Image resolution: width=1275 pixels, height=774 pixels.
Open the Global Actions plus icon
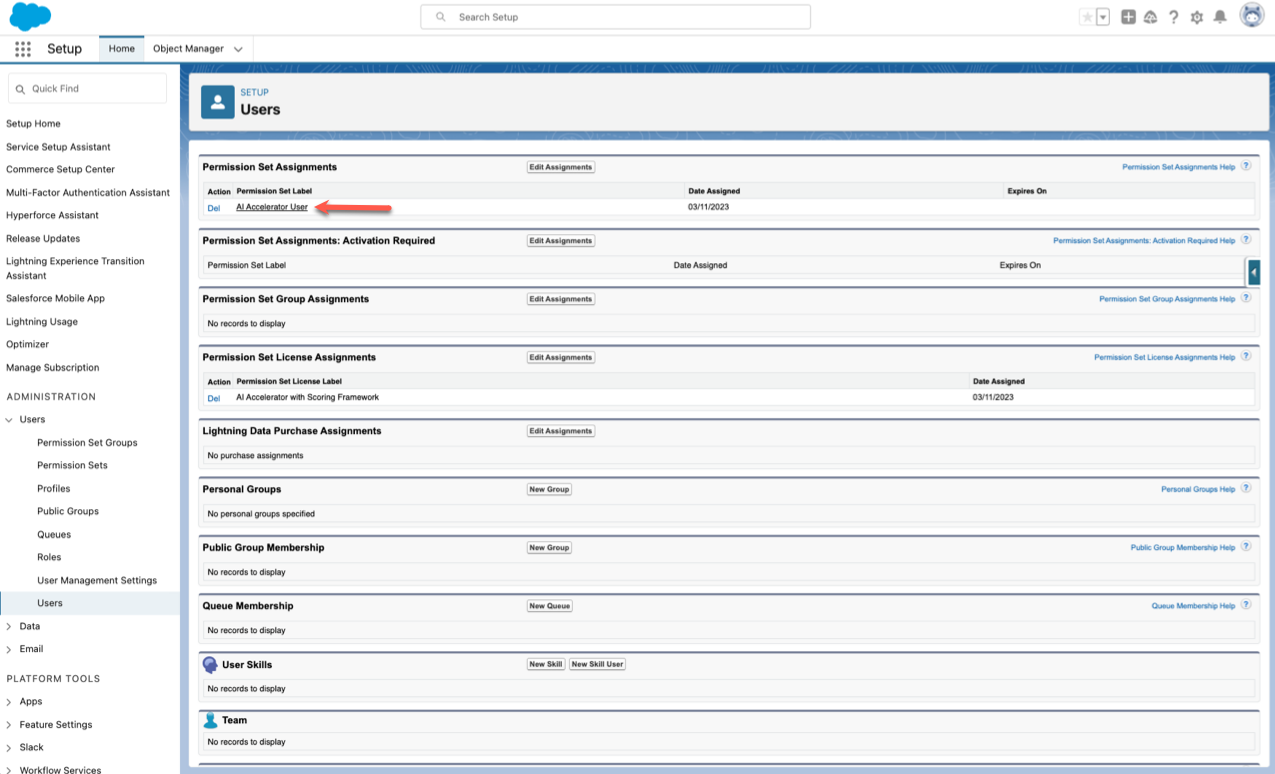click(x=1128, y=17)
